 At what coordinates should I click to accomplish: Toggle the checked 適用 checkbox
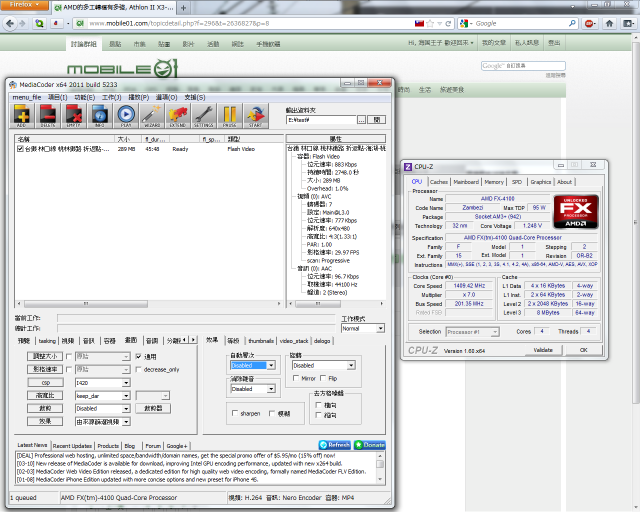coord(138,356)
